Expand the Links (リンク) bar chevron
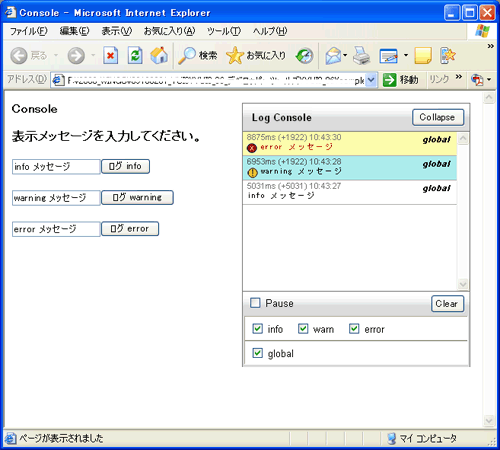This screenshot has height=450, width=500. pyautogui.click(x=459, y=77)
